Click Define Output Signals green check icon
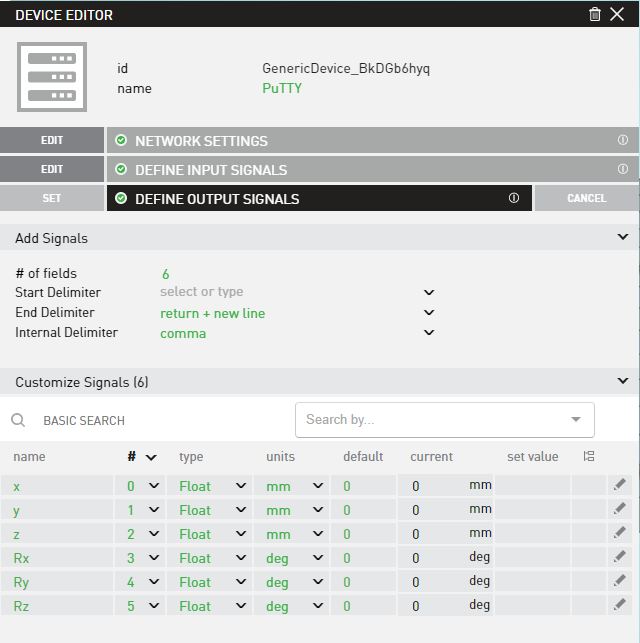Viewport: 640px width, 643px height. 121,198
